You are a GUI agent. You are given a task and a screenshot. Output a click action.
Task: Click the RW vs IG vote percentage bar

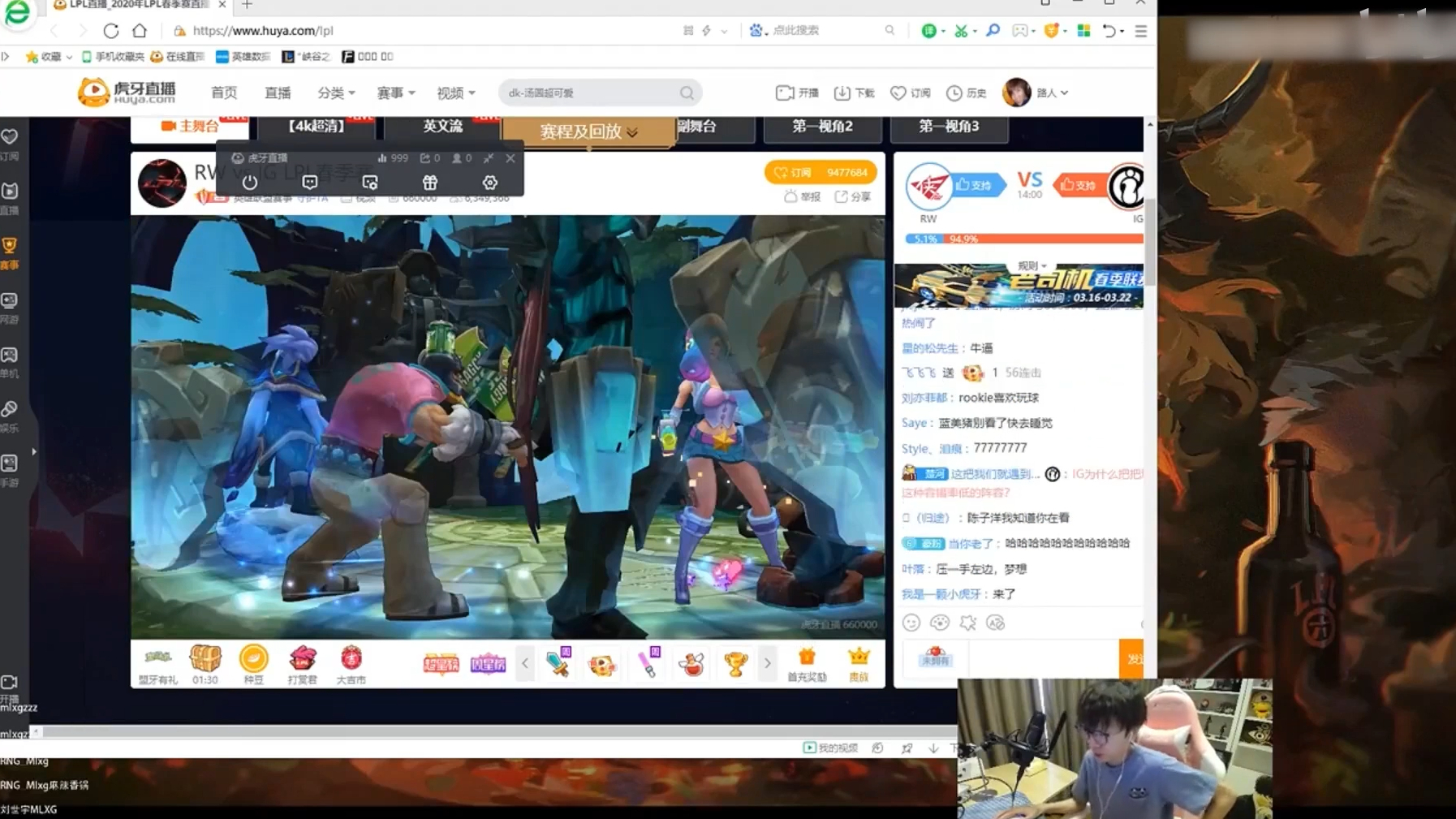[x=1023, y=239]
